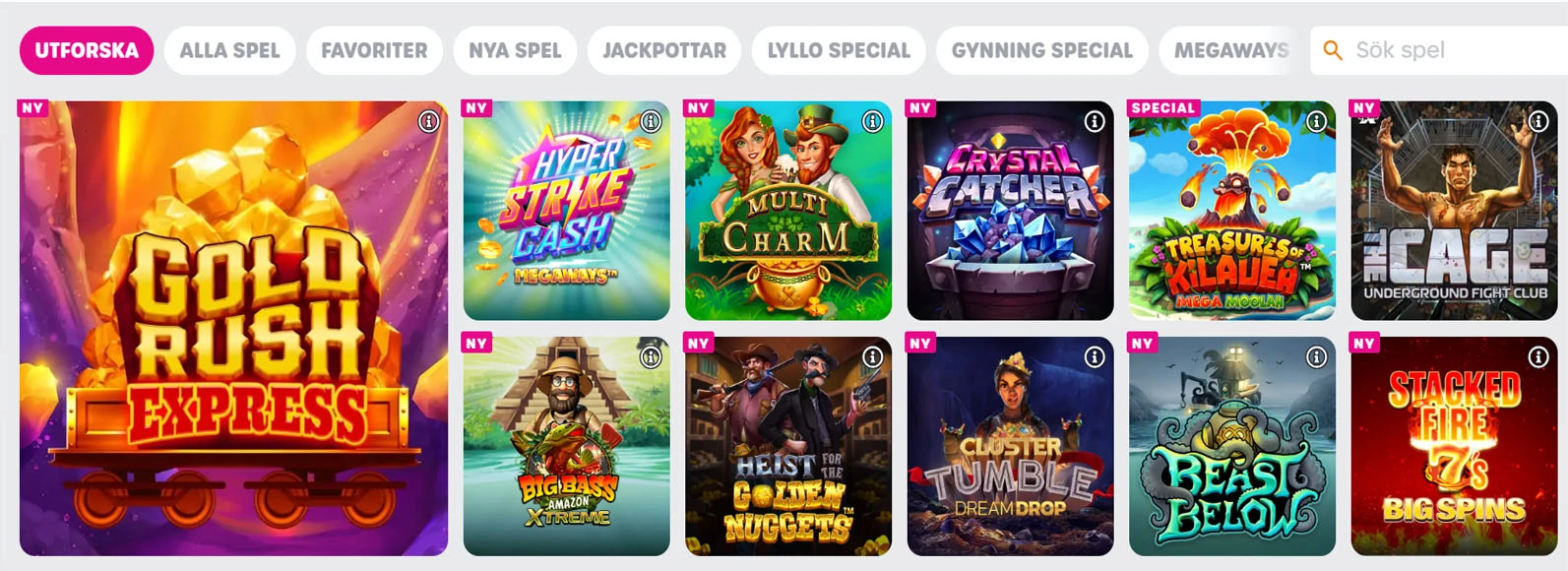
Task: Click info icon on The Cage tile
Action: (1538, 122)
